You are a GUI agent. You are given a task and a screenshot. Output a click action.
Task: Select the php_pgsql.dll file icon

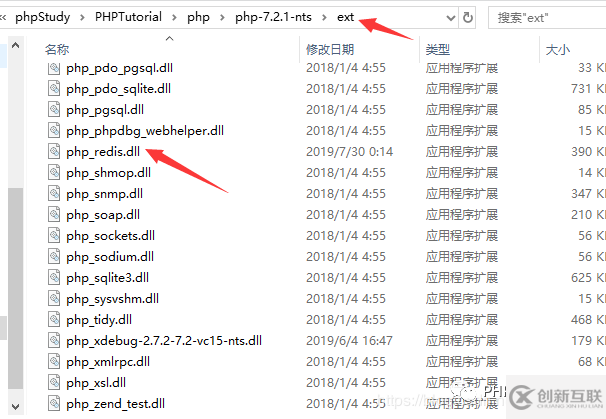coord(54,109)
